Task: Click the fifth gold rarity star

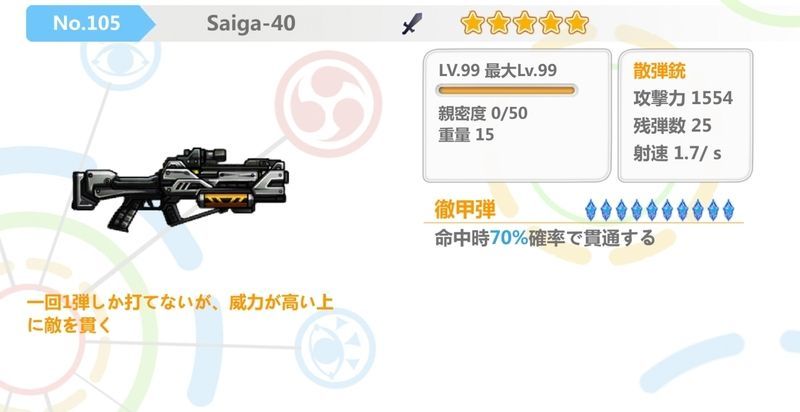Action: pyautogui.click(x=577, y=23)
